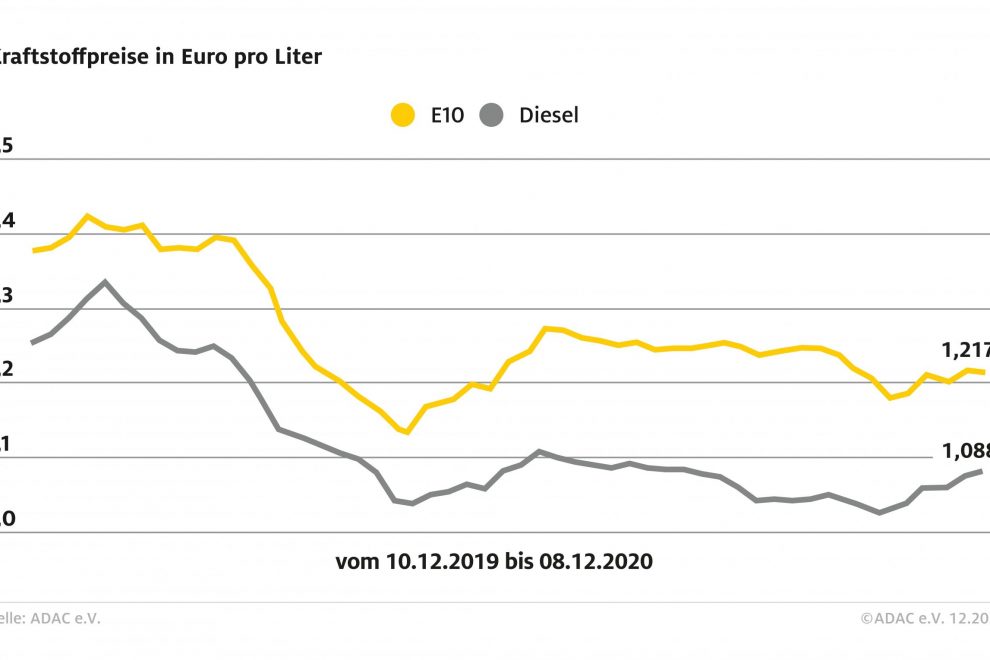Screen dimensions: 990x660
Task: Click the 1,2 y-axis label
Action: click(6, 370)
